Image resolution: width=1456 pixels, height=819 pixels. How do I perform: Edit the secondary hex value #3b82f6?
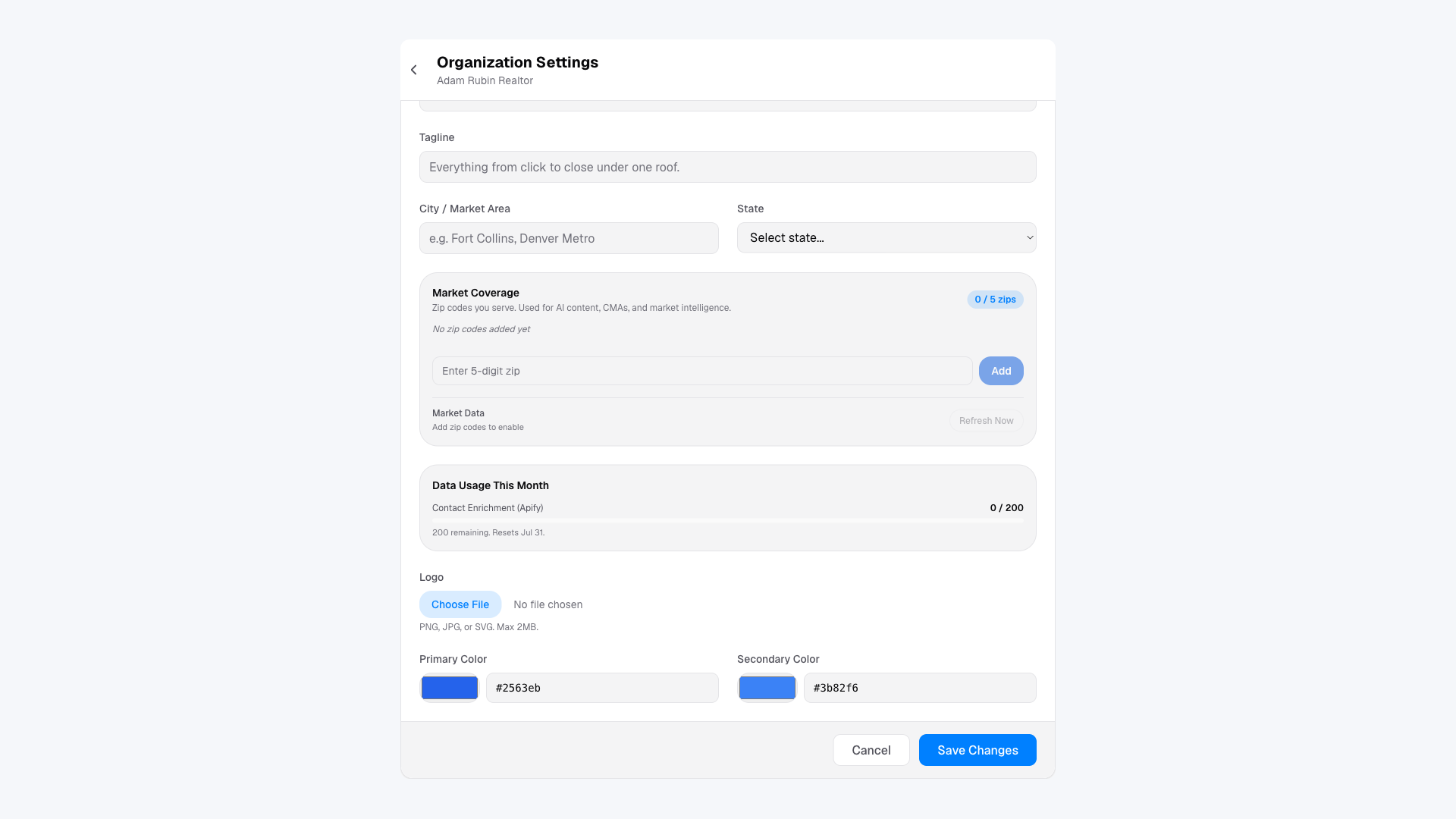920,688
